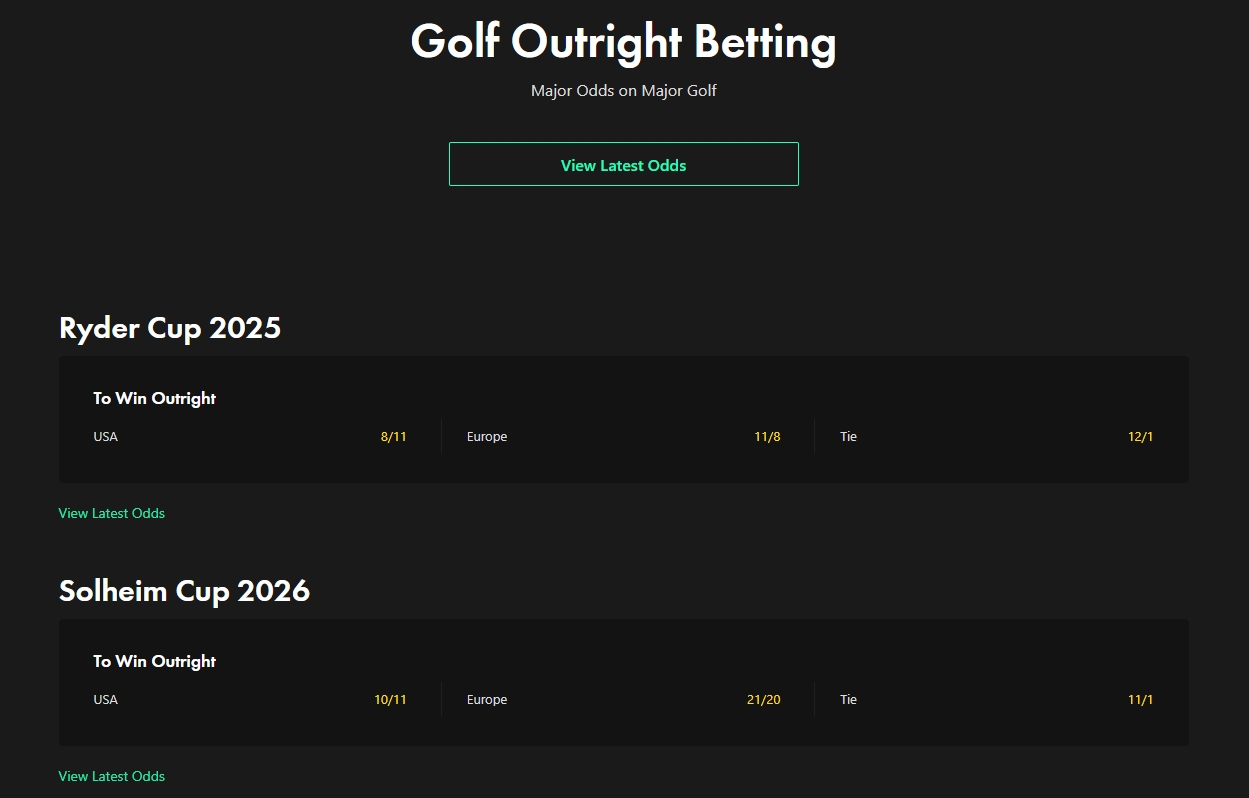Select the 10/11 odds in Solheim Cup
The width and height of the screenshot is (1249, 798).
click(390, 700)
